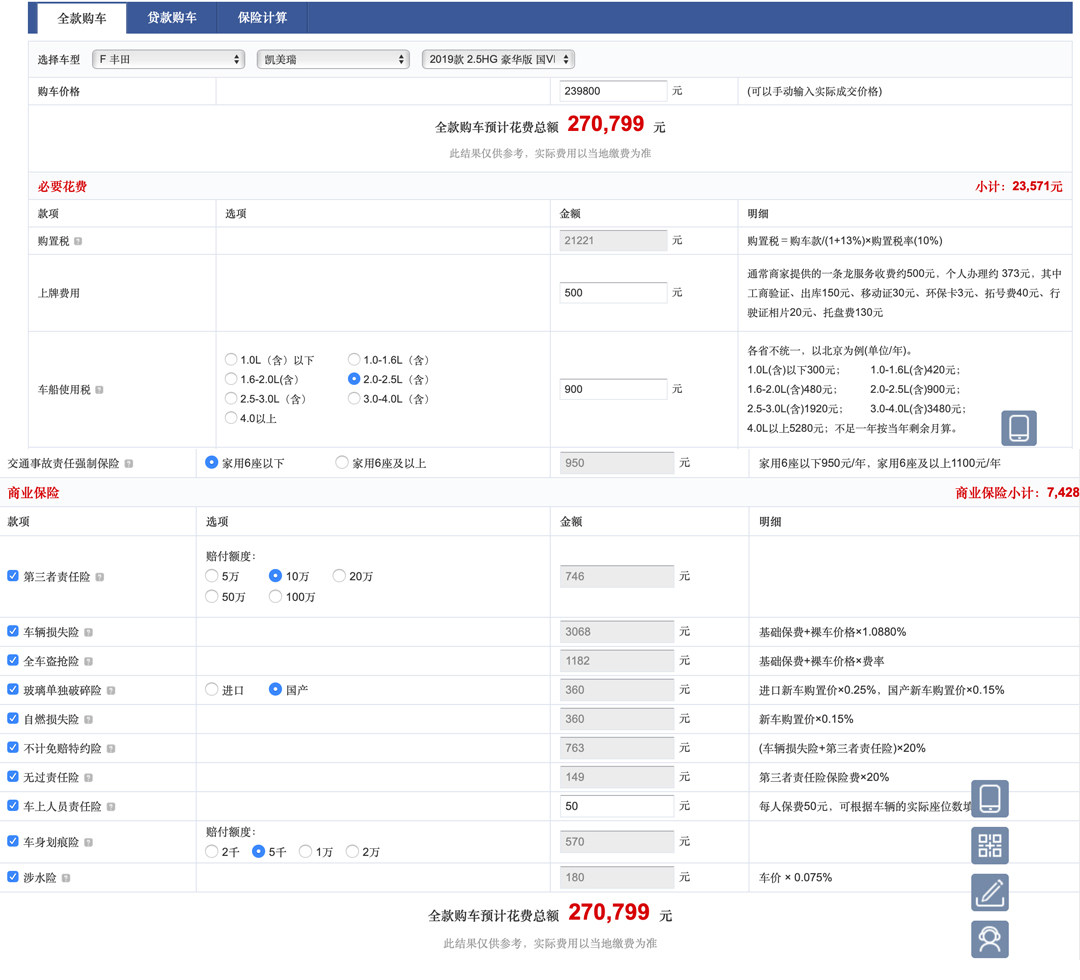
Task: Switch to the 贷款购车 tab
Action: tap(172, 18)
